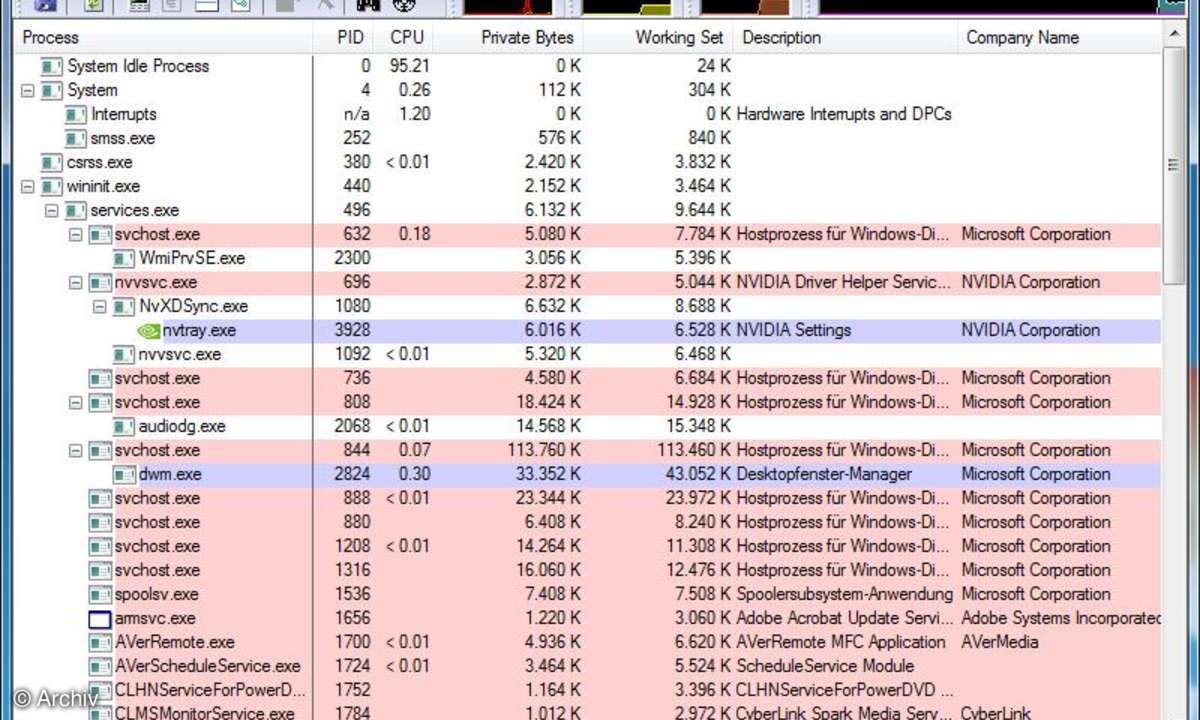The image size is (1200, 720).
Task: Collapse svchost.exe with PID 808
Action: coord(76,402)
